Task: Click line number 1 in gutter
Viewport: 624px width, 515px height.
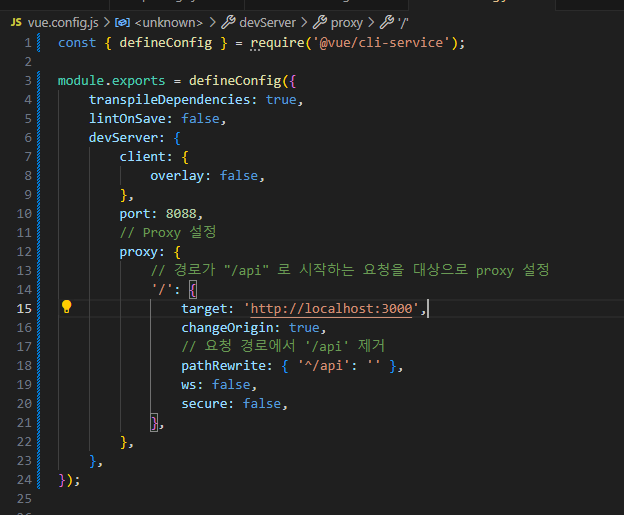Action: (x=27, y=43)
